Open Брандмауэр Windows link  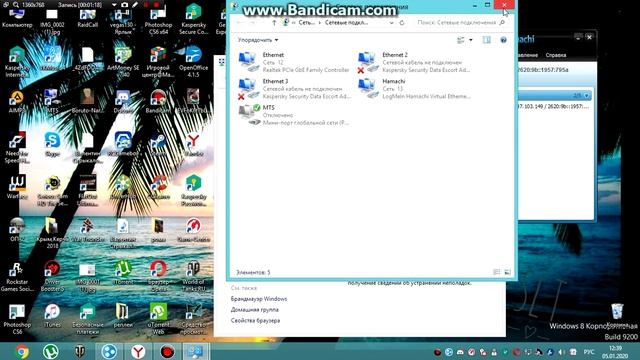click(259, 299)
